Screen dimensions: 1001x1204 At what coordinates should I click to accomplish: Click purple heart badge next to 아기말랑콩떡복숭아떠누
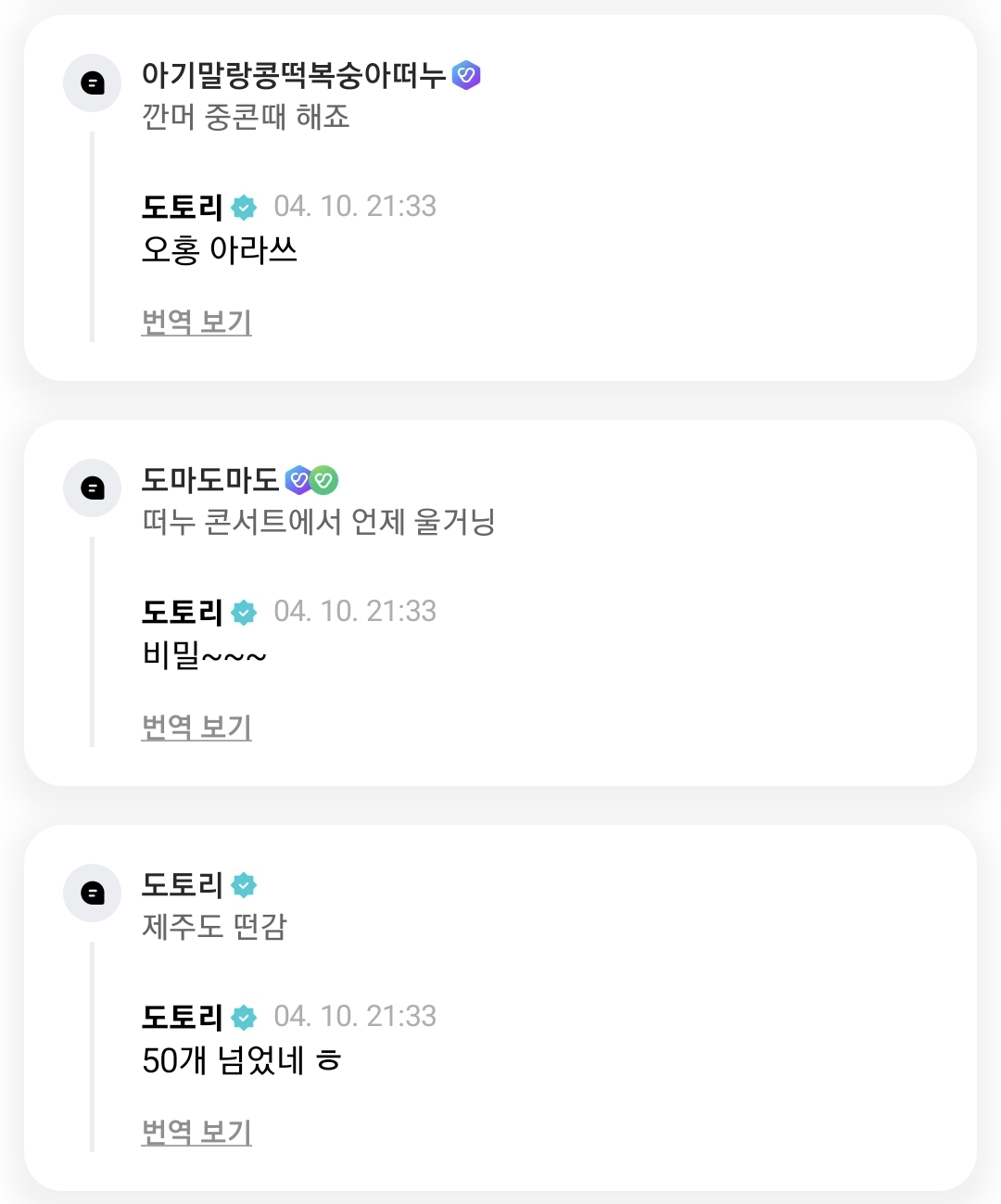466,75
